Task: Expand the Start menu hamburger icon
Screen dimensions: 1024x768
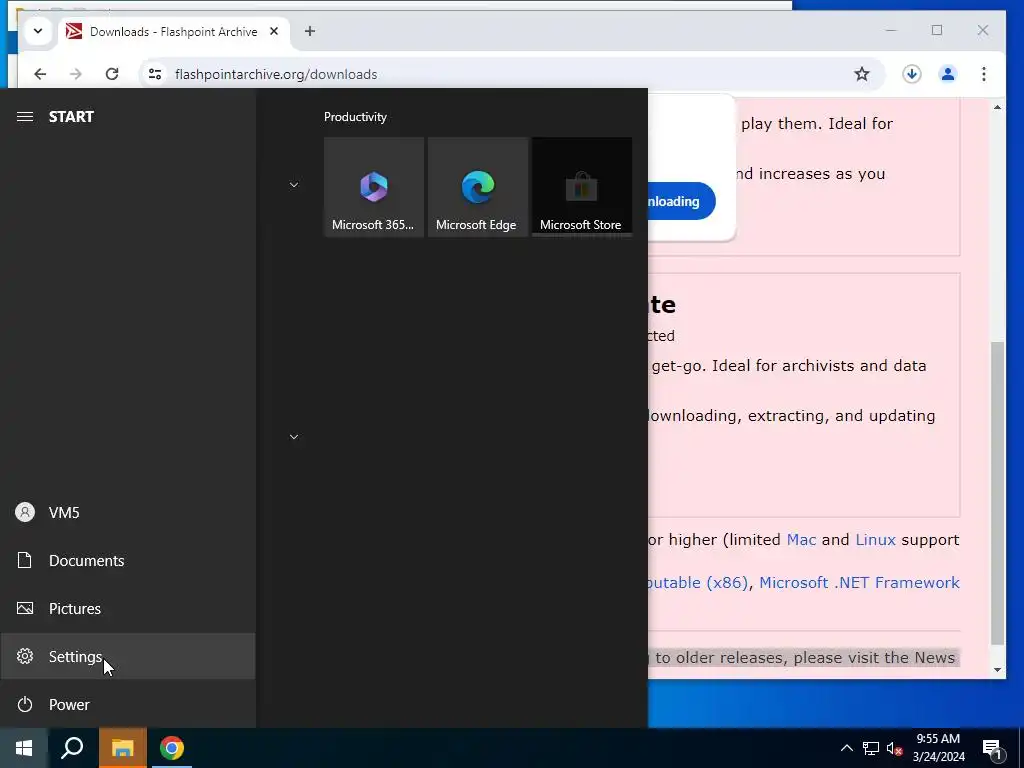Action: click(x=25, y=116)
